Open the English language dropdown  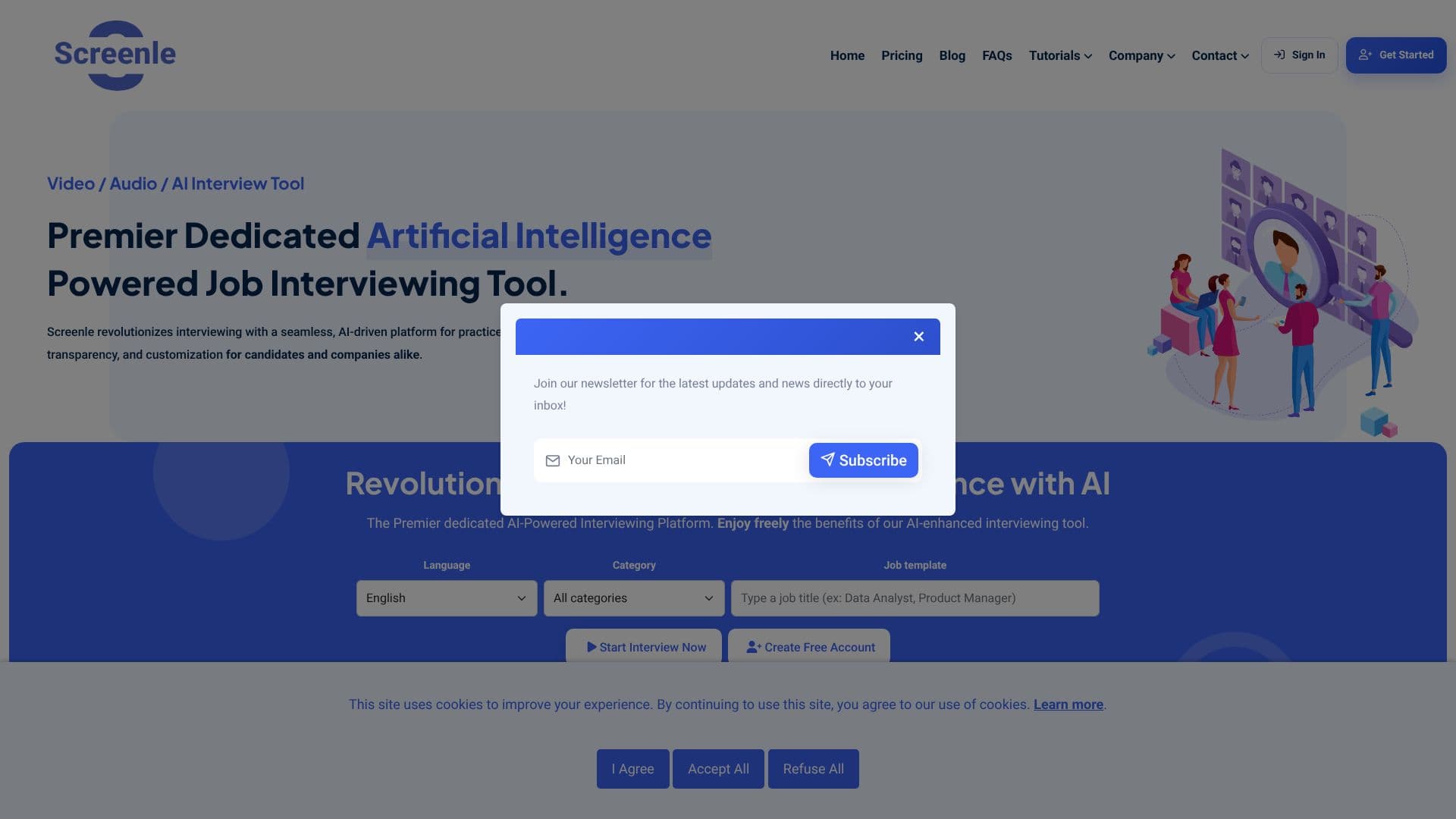point(447,598)
